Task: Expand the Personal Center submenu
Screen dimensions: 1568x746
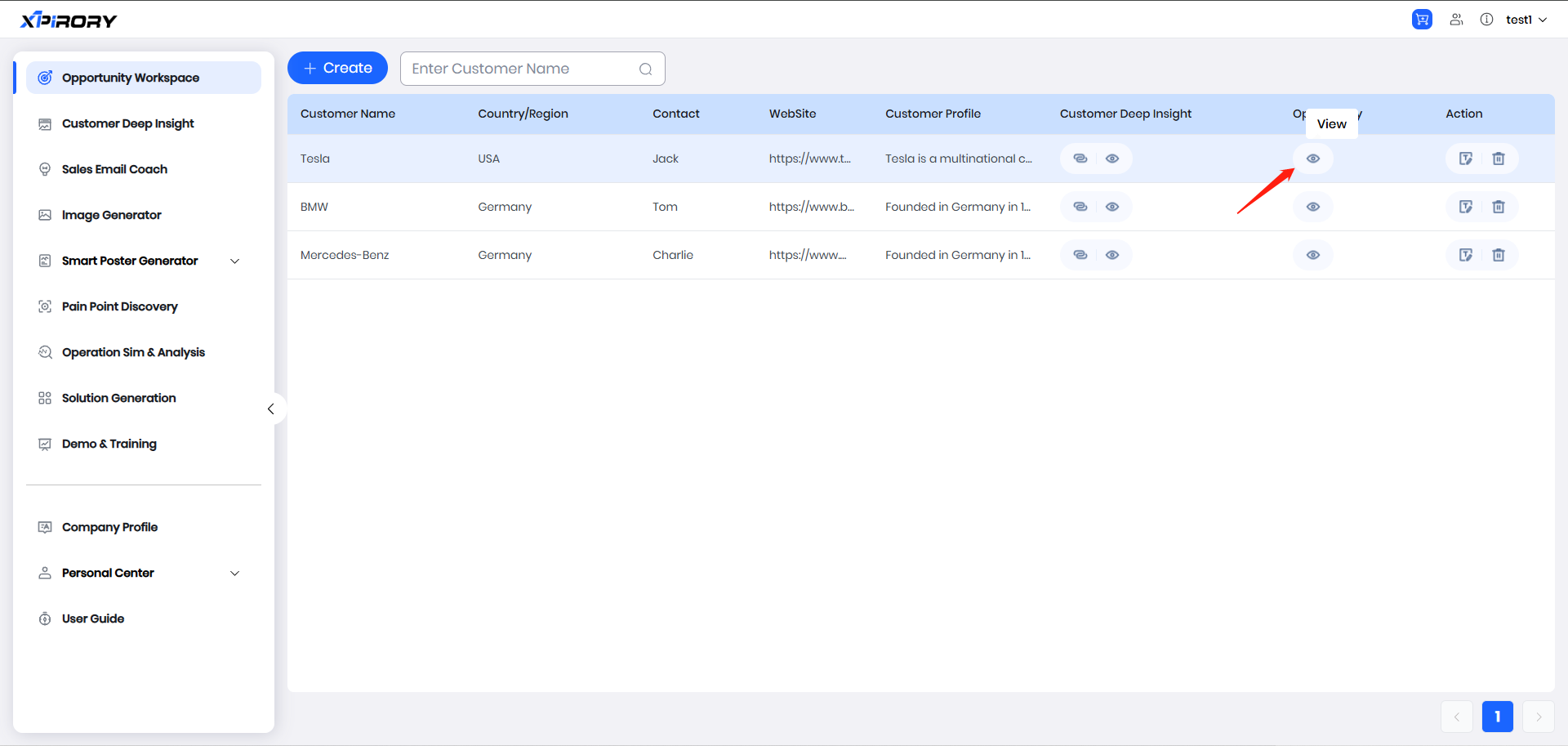Action: point(234,574)
